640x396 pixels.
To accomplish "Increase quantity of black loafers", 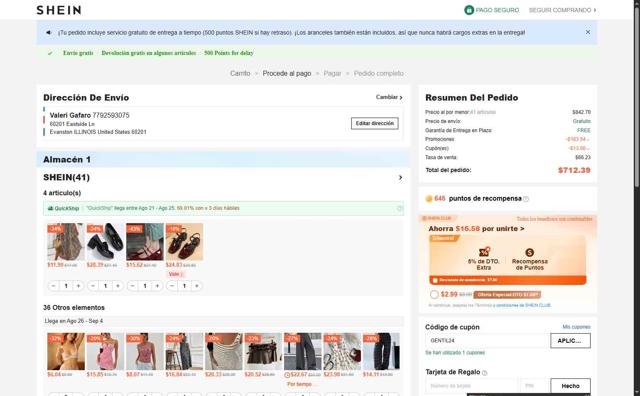I will (x=118, y=286).
